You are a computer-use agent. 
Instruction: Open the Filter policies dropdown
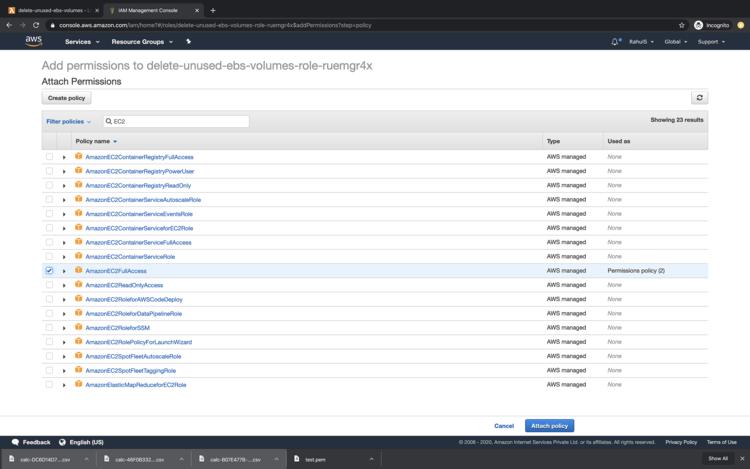click(x=68, y=121)
